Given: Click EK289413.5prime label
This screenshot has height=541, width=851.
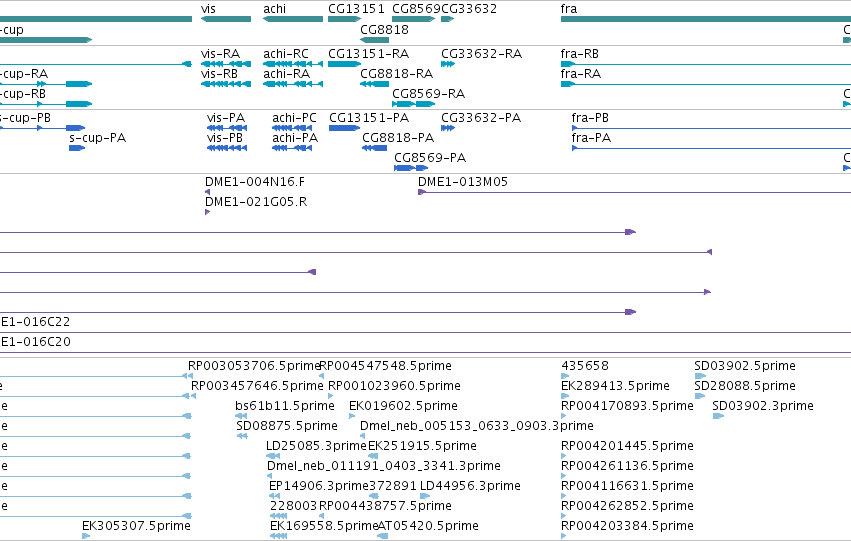Looking at the screenshot, I should [x=615, y=386].
